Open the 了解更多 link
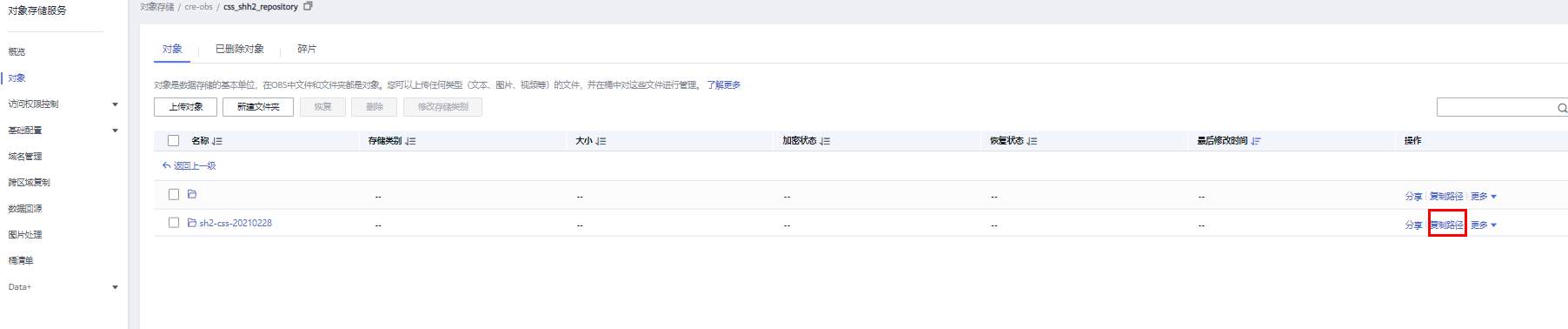The image size is (1568, 329). 723,85
